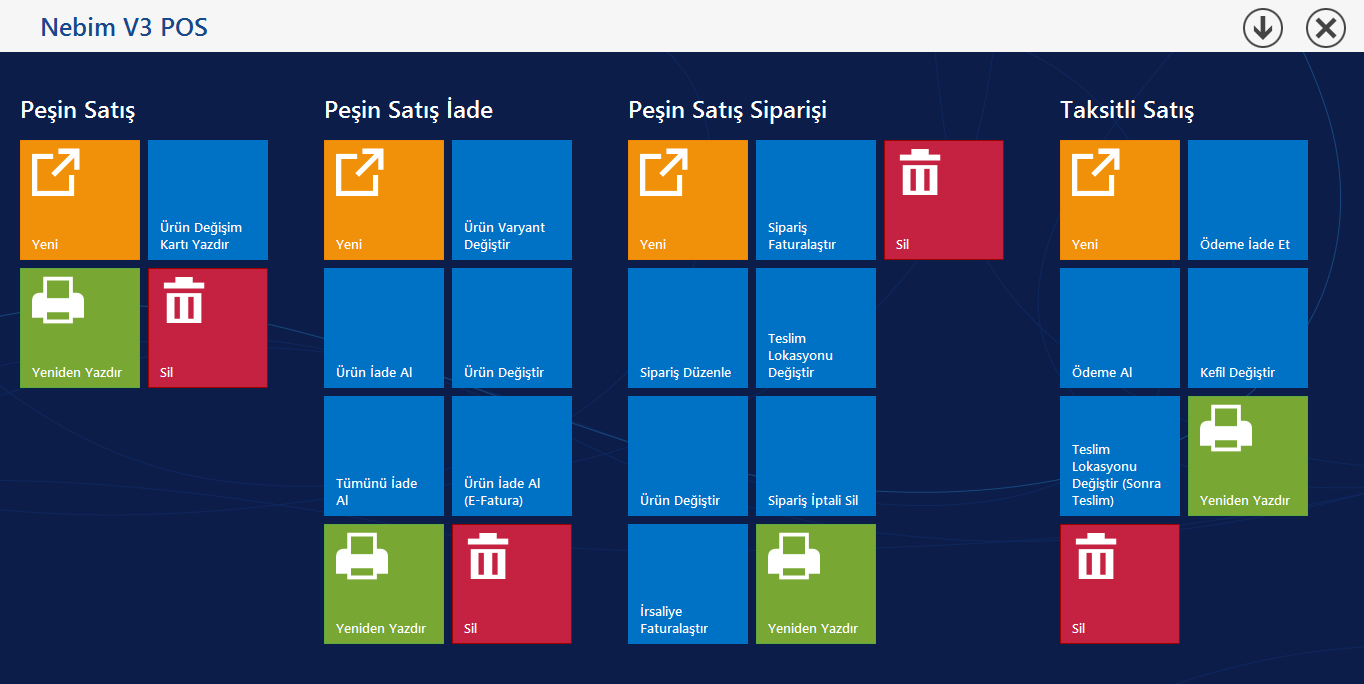Click Ürün Değiştir tile in Peşin Satış Siparişi
Screen dimensions: 1364x684
click(688, 456)
